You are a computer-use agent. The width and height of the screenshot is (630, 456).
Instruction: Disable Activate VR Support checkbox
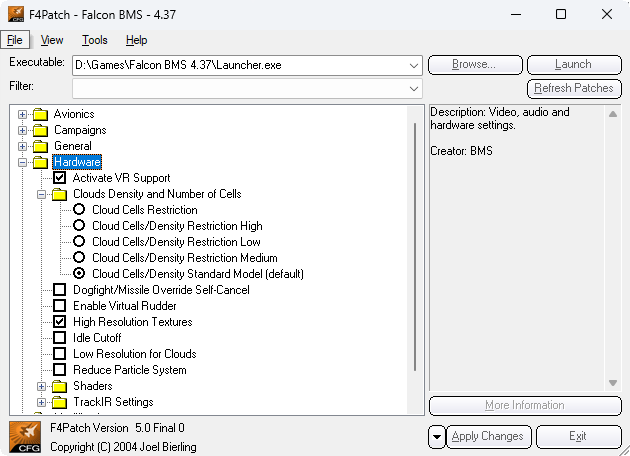tap(60, 178)
